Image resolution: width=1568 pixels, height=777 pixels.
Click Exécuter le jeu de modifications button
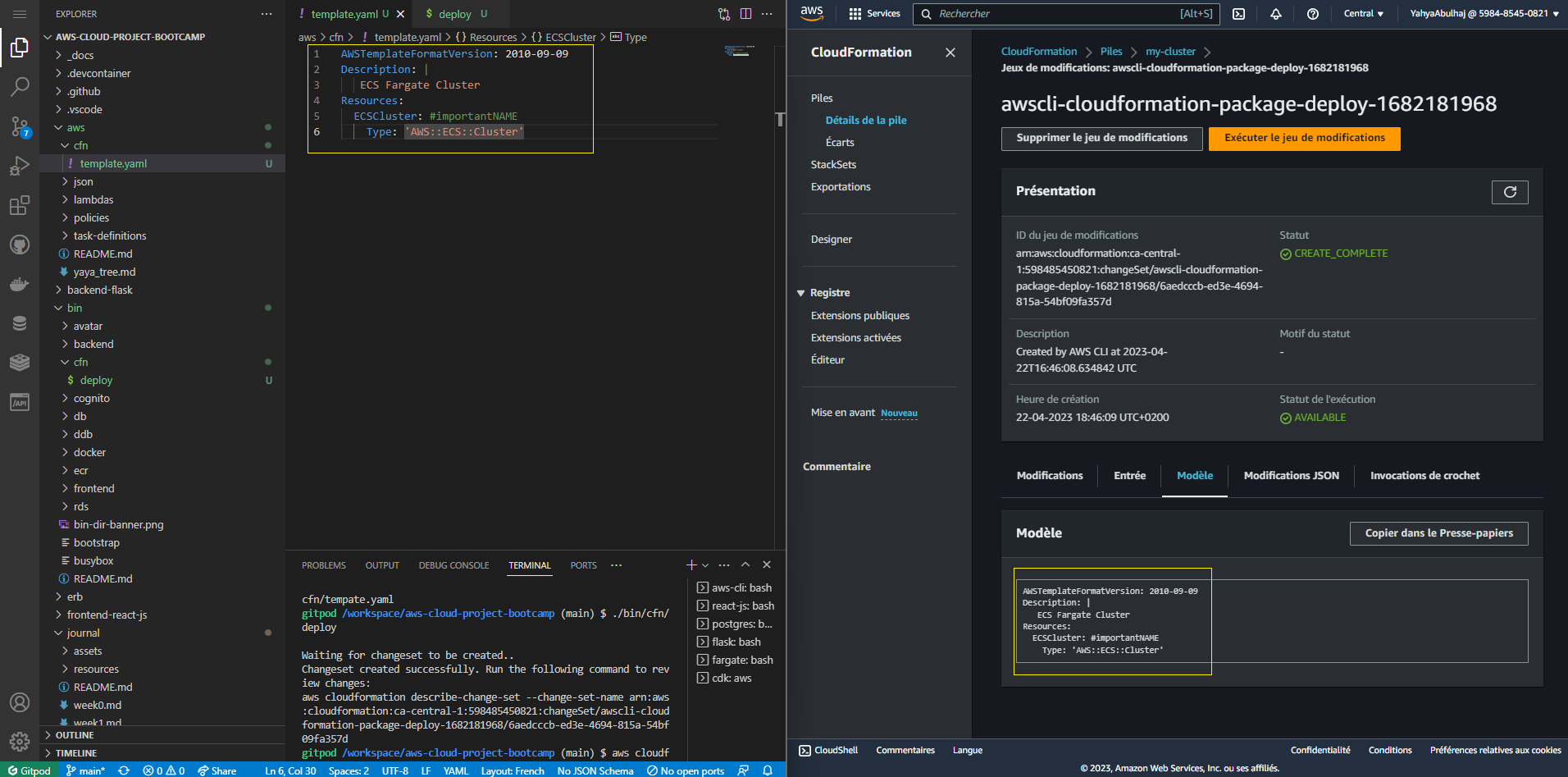1305,138
